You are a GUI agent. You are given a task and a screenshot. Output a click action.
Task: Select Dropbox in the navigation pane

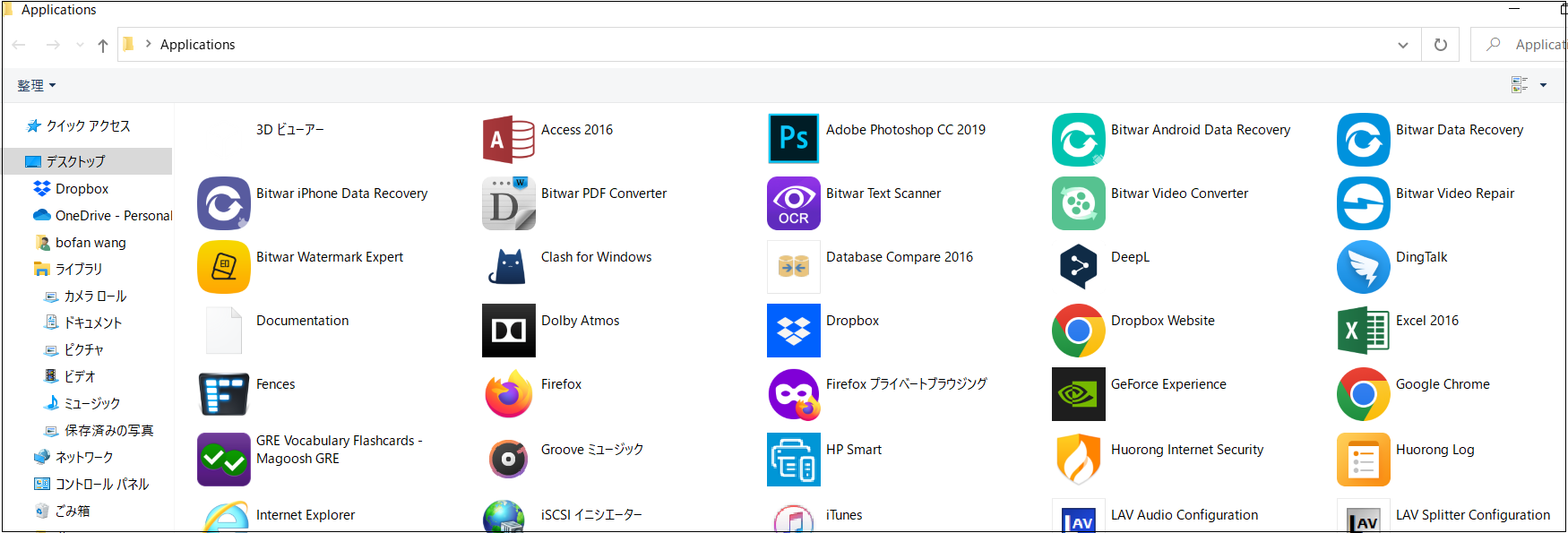(82, 189)
